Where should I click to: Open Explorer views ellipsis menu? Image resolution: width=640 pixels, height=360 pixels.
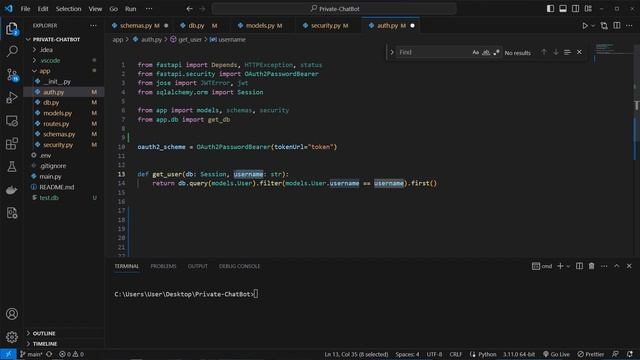(x=93, y=25)
